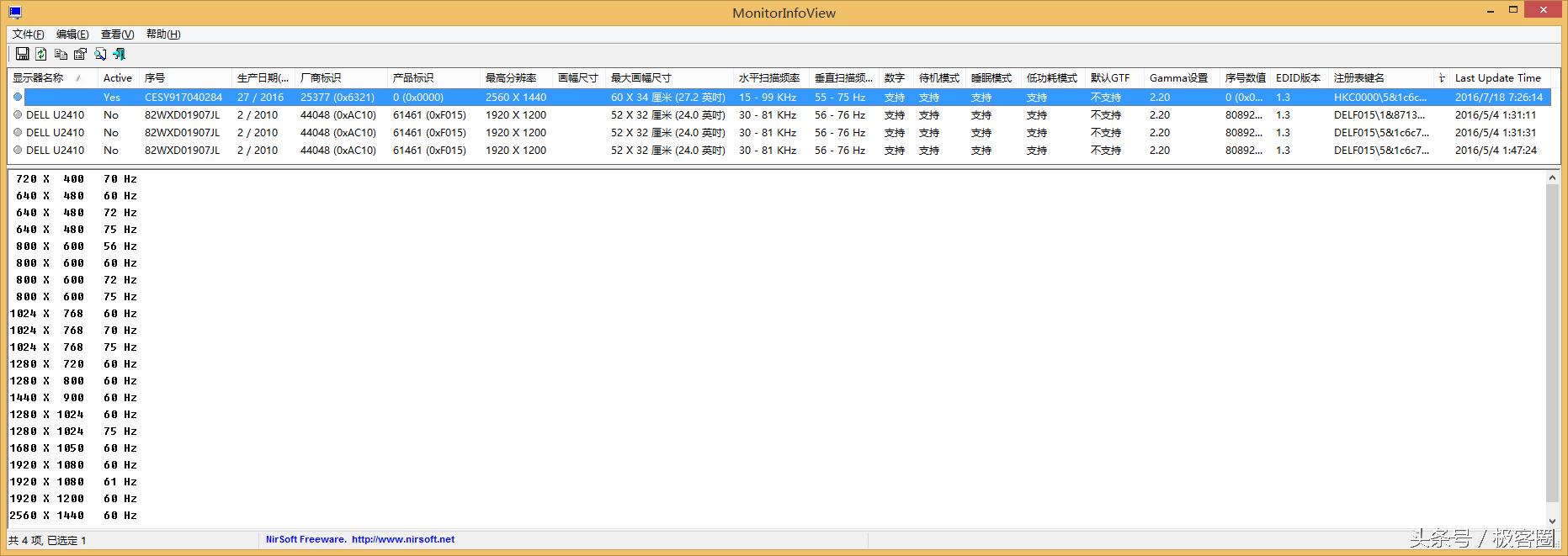Click the 1440 X 900 60 Hz line
This screenshot has height=556, width=1568.
coord(73,398)
